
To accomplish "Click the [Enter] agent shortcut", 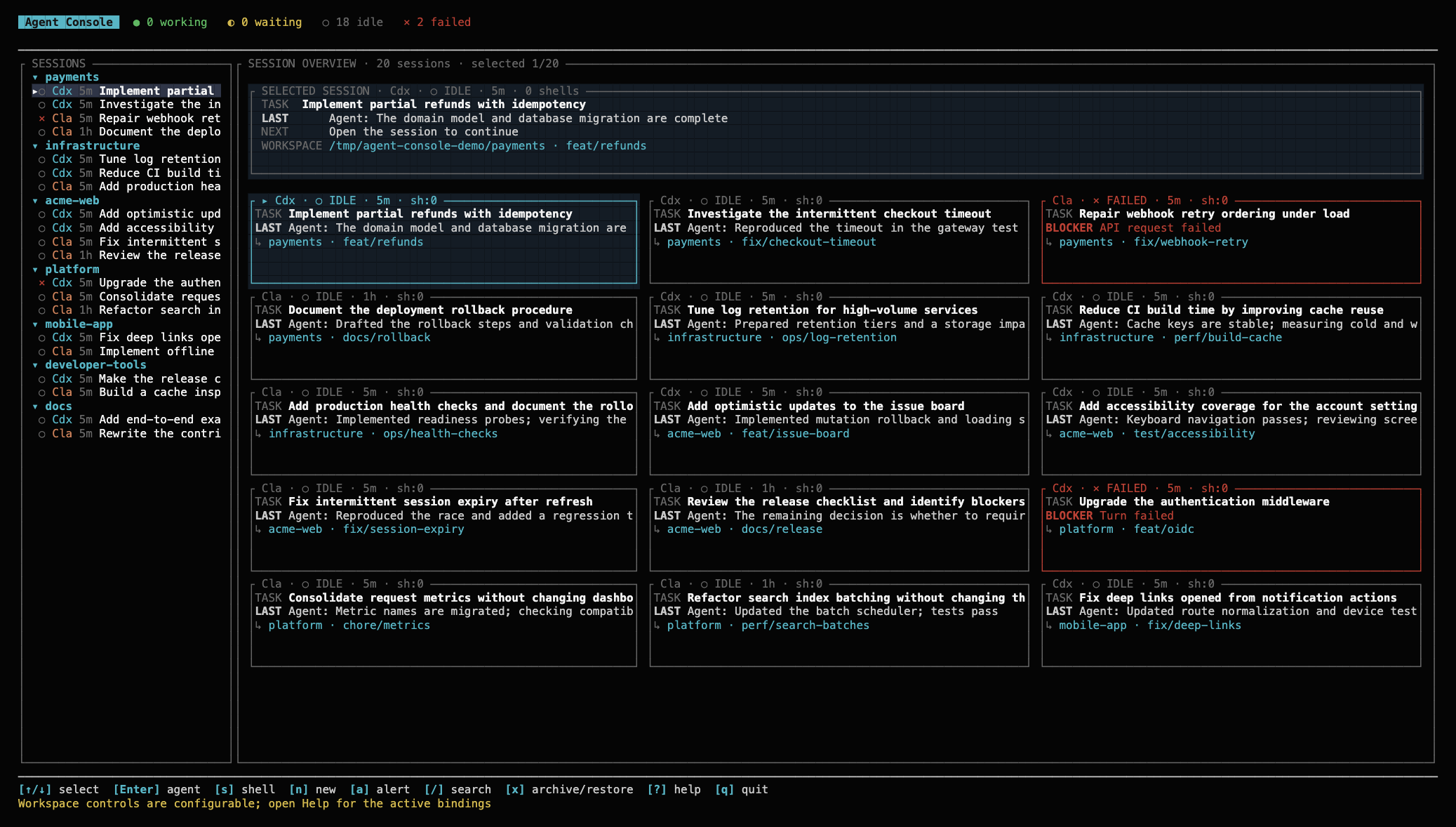I will tap(156, 790).
